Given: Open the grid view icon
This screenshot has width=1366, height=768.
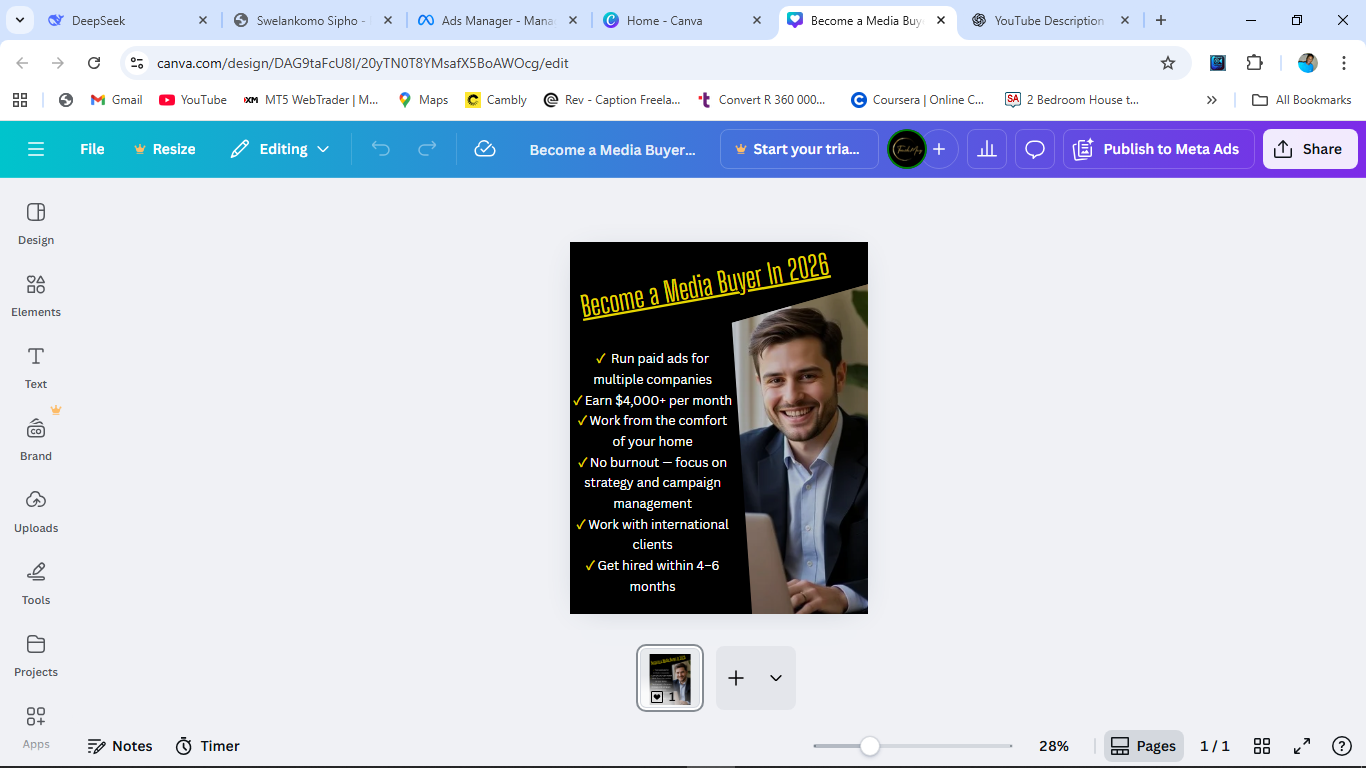Looking at the screenshot, I should pyautogui.click(x=1262, y=746).
